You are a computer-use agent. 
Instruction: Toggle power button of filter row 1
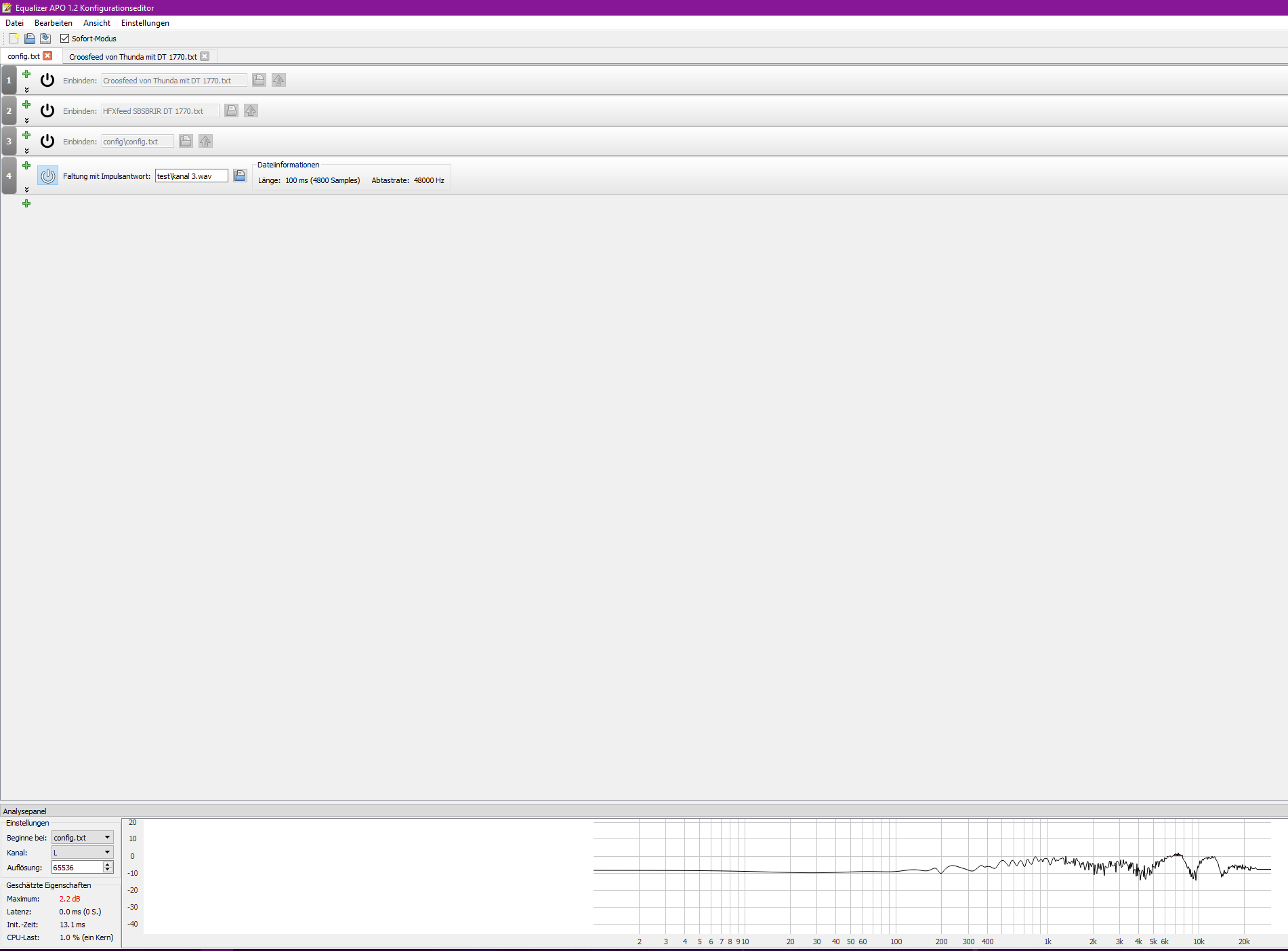click(47, 80)
